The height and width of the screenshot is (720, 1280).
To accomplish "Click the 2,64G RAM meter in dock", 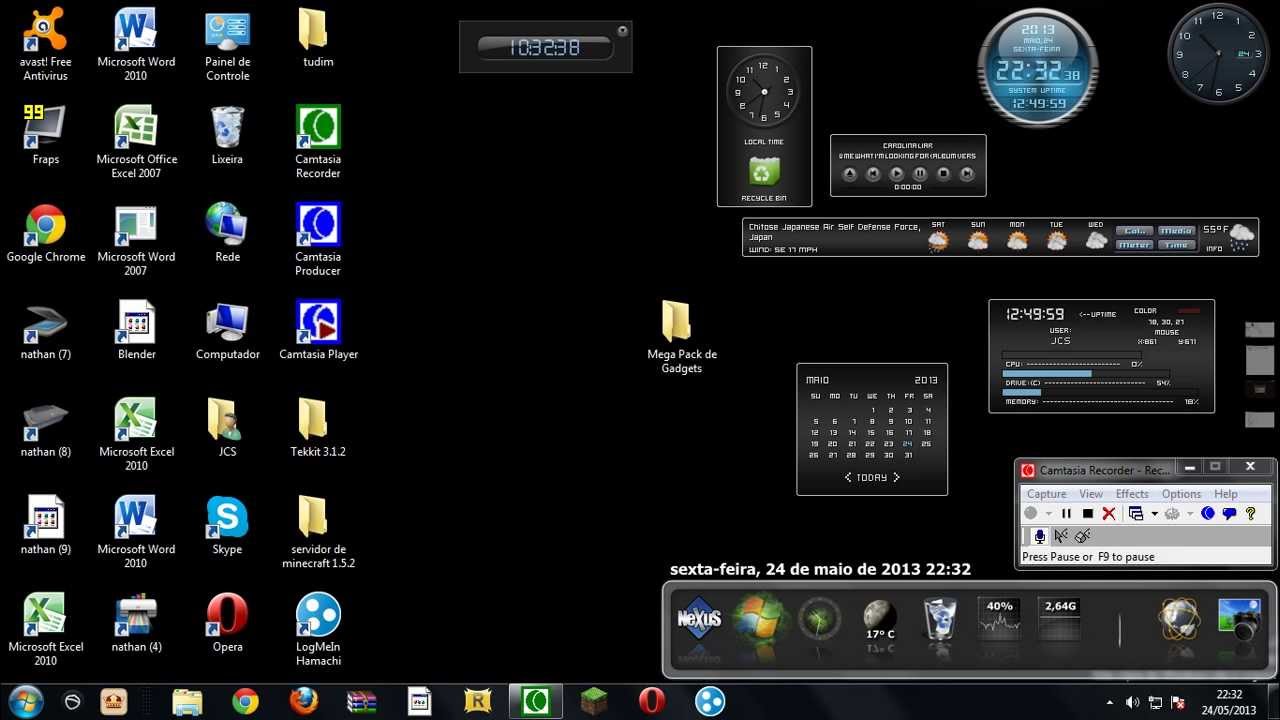I will coord(1060,619).
